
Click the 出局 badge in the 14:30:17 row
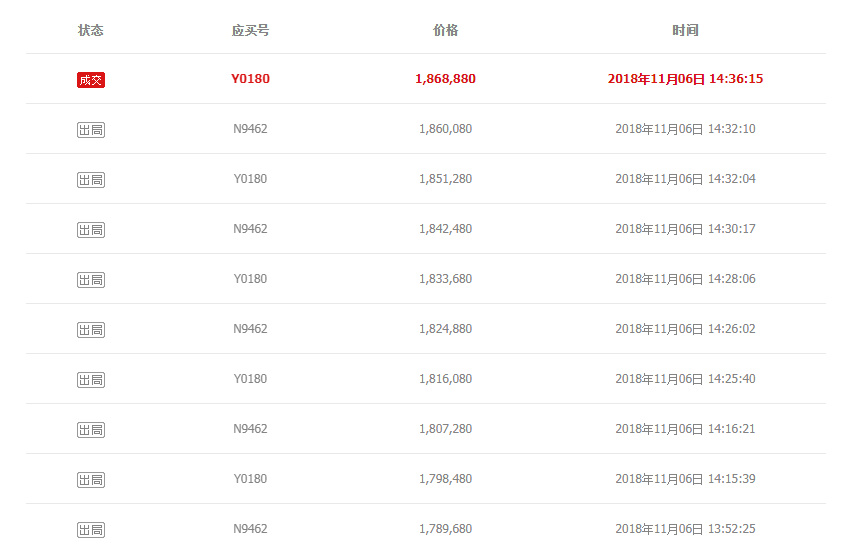tap(91, 230)
